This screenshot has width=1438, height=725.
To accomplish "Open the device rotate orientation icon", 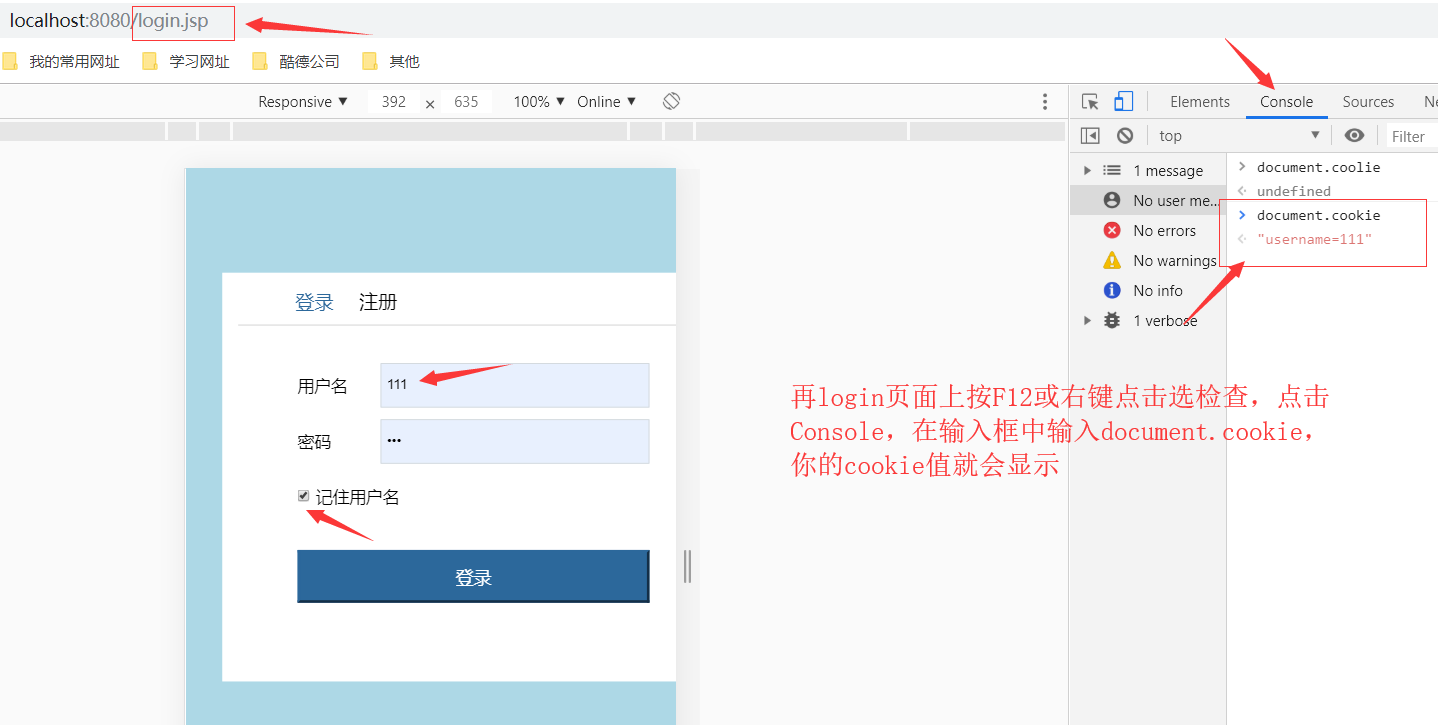I will pos(671,101).
